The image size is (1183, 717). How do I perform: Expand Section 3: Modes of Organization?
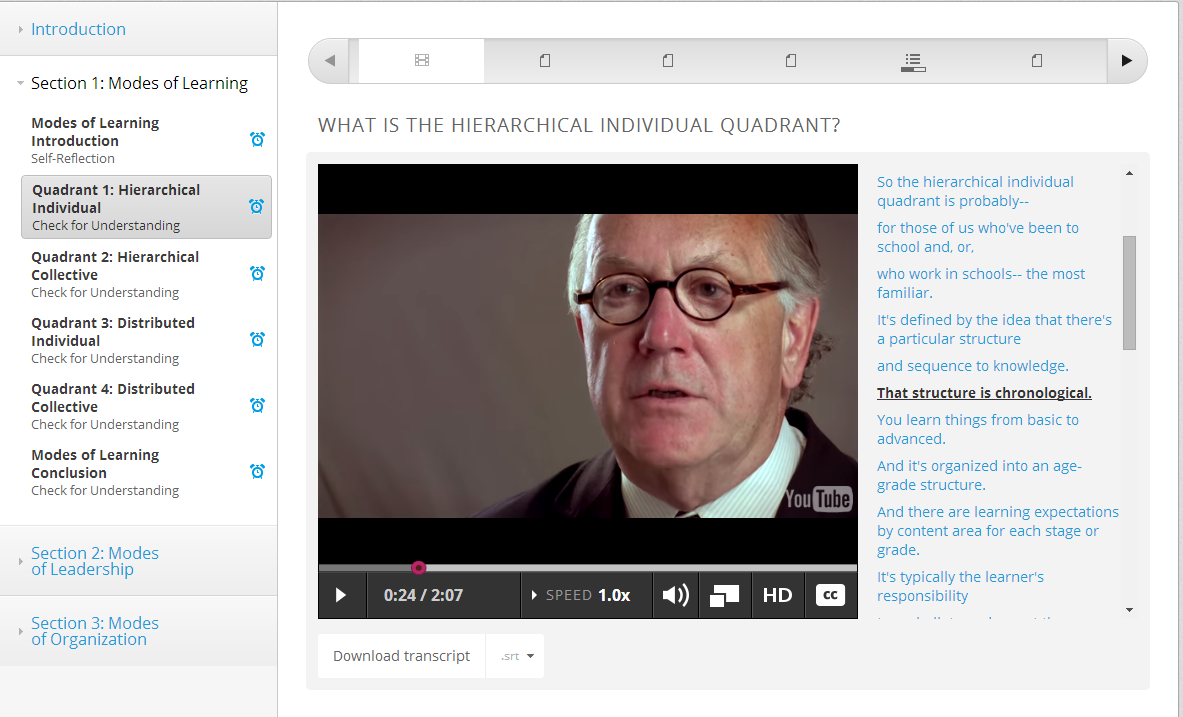pos(95,631)
